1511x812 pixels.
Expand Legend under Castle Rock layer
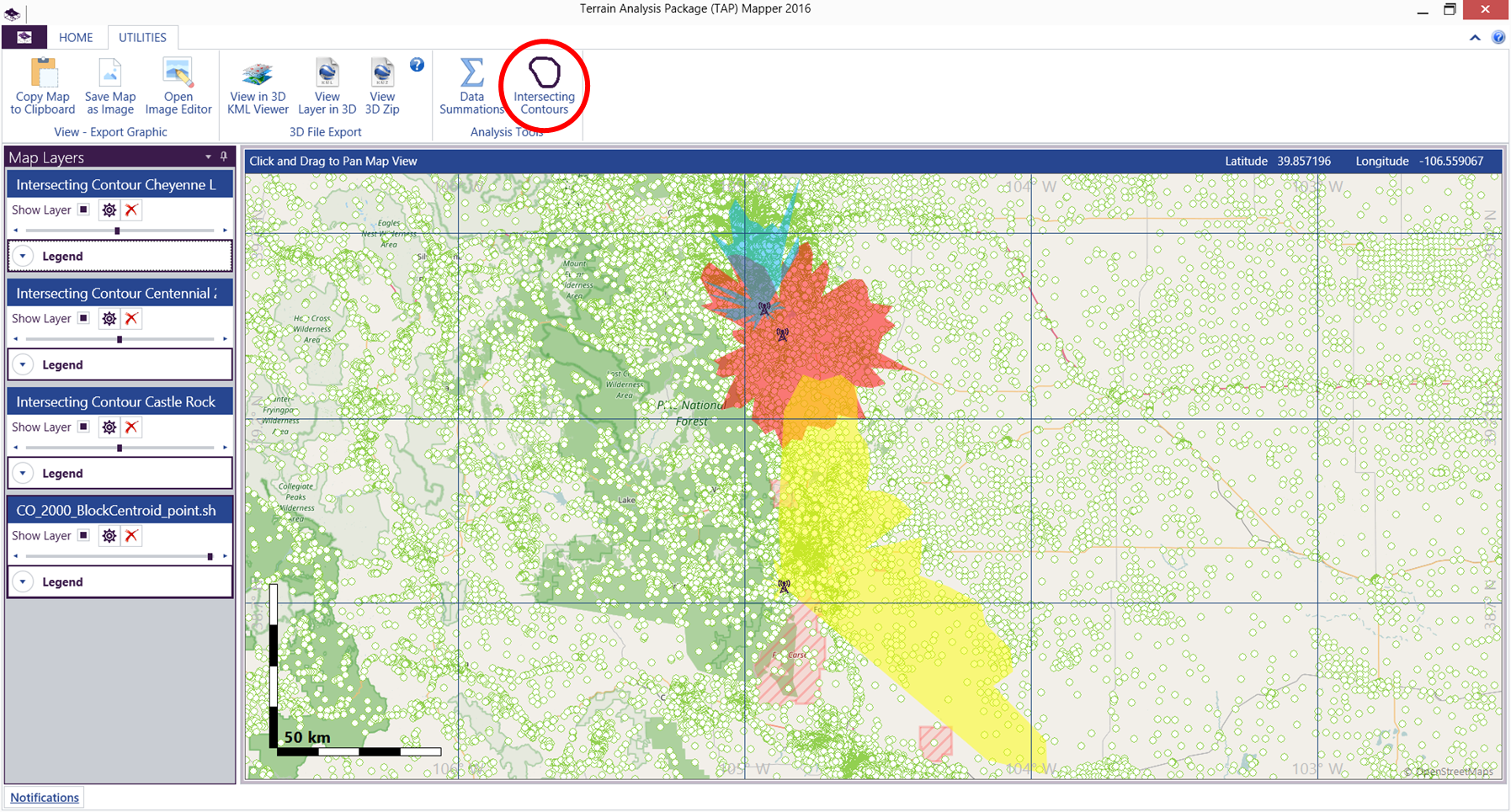24,474
